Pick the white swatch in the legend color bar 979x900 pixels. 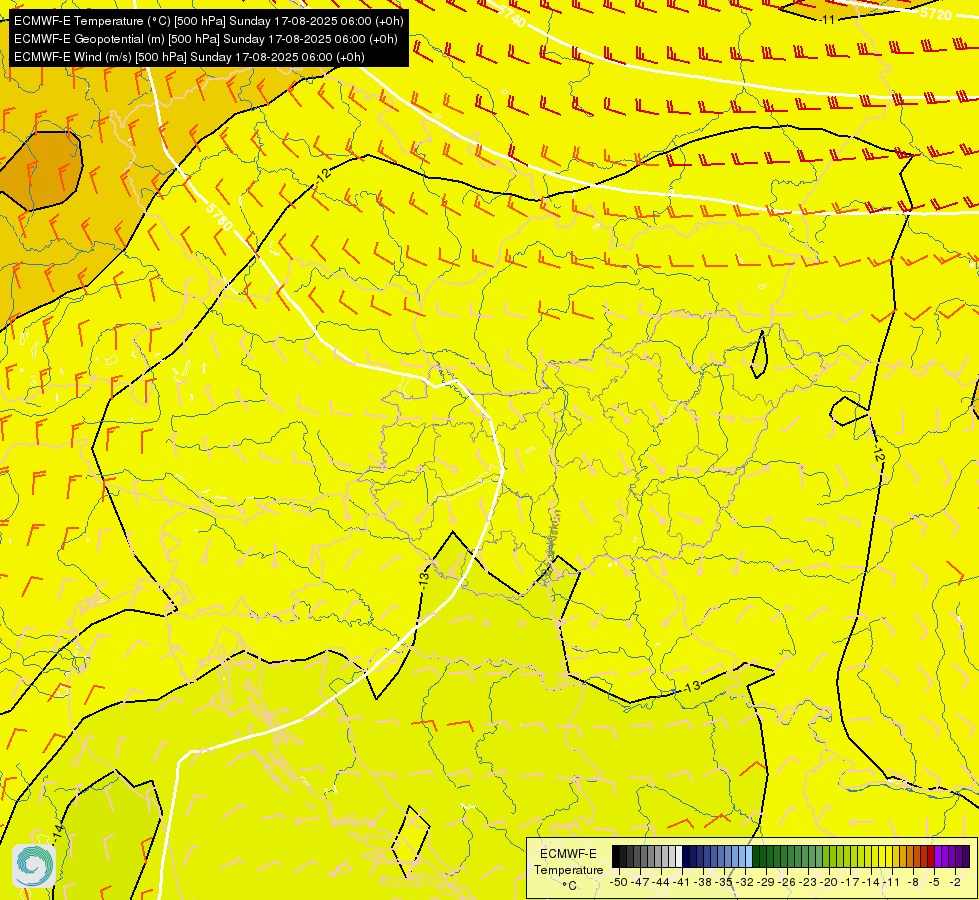click(x=679, y=856)
